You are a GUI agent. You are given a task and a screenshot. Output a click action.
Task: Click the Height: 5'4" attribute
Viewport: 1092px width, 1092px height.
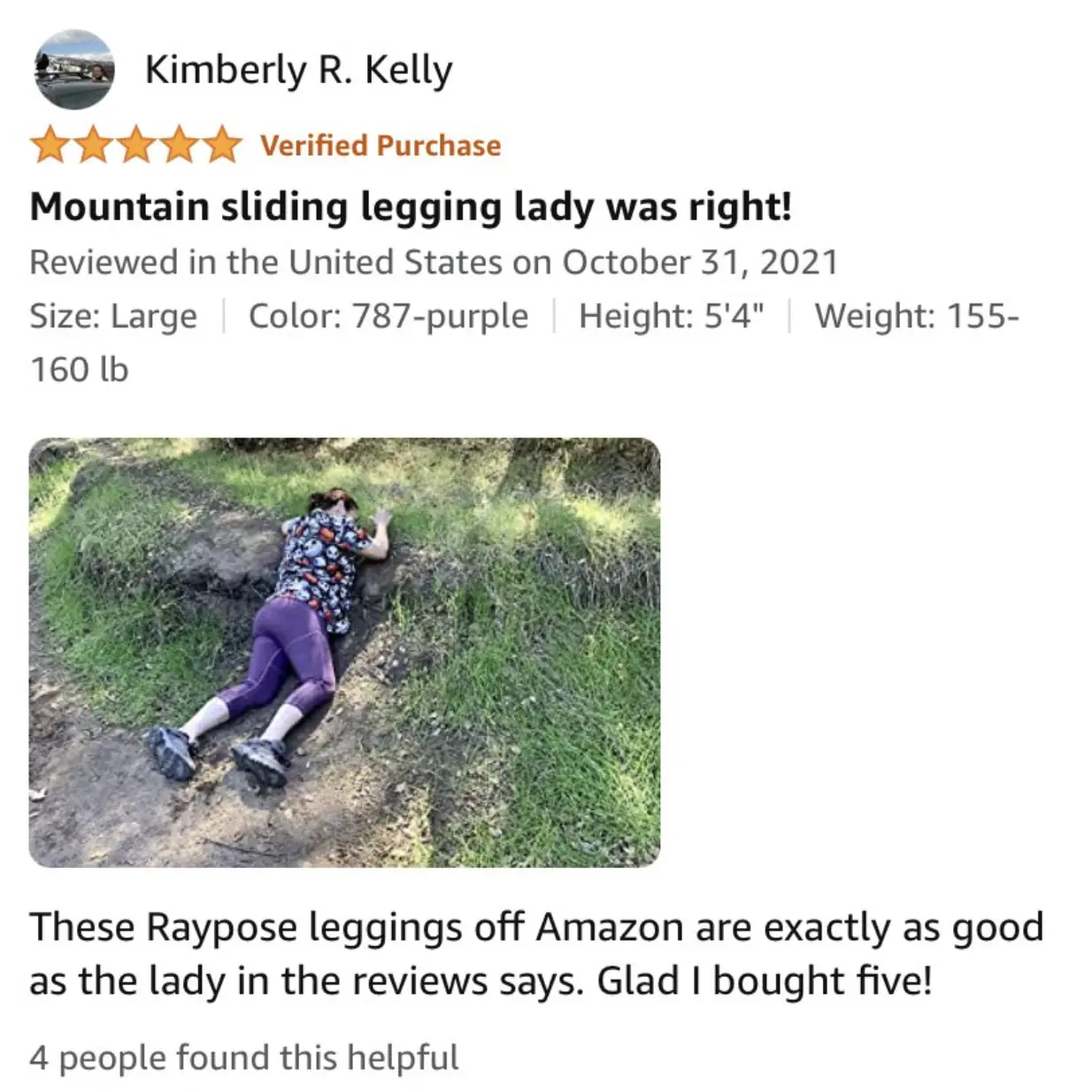(672, 316)
